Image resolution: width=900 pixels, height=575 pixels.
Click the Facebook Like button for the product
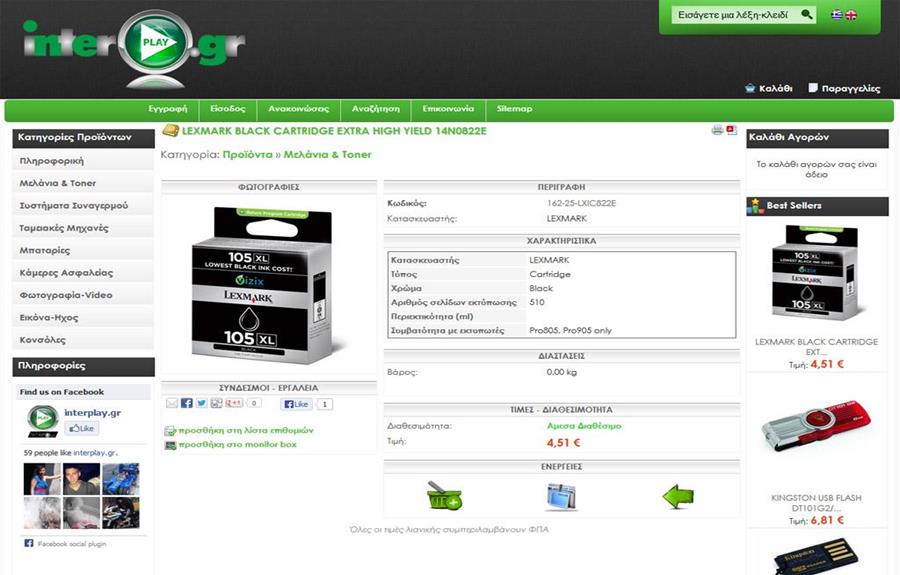point(297,404)
